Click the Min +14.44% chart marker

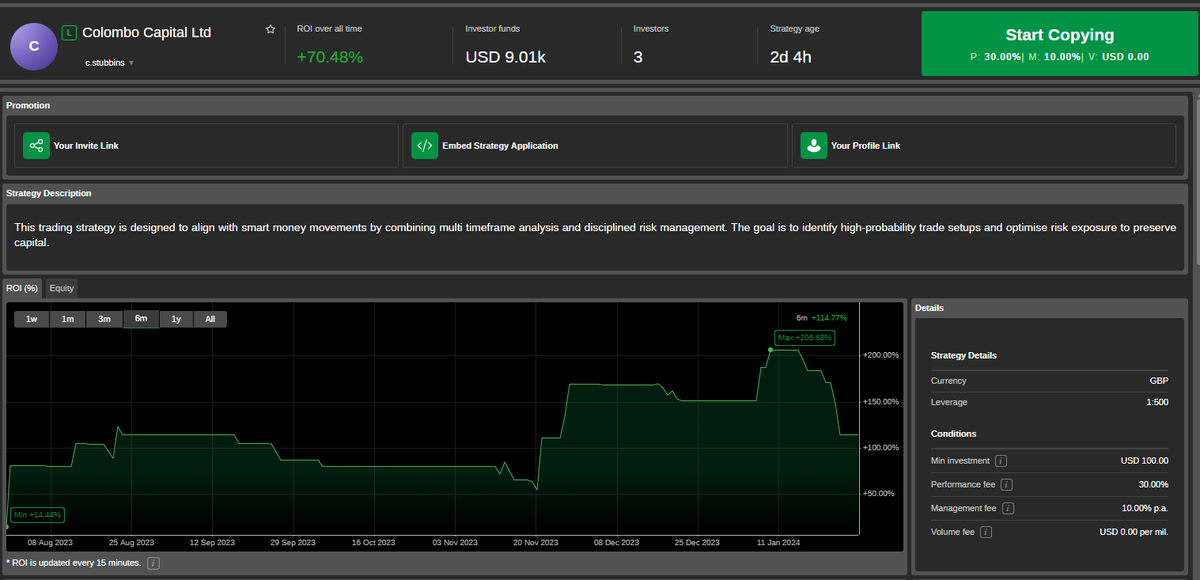click(x=38, y=515)
